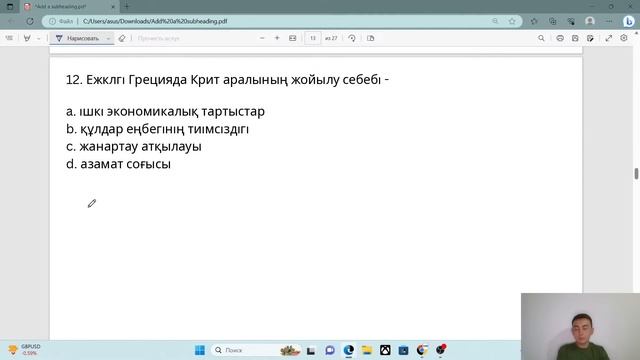Add page to favorites star

pos(512,21)
